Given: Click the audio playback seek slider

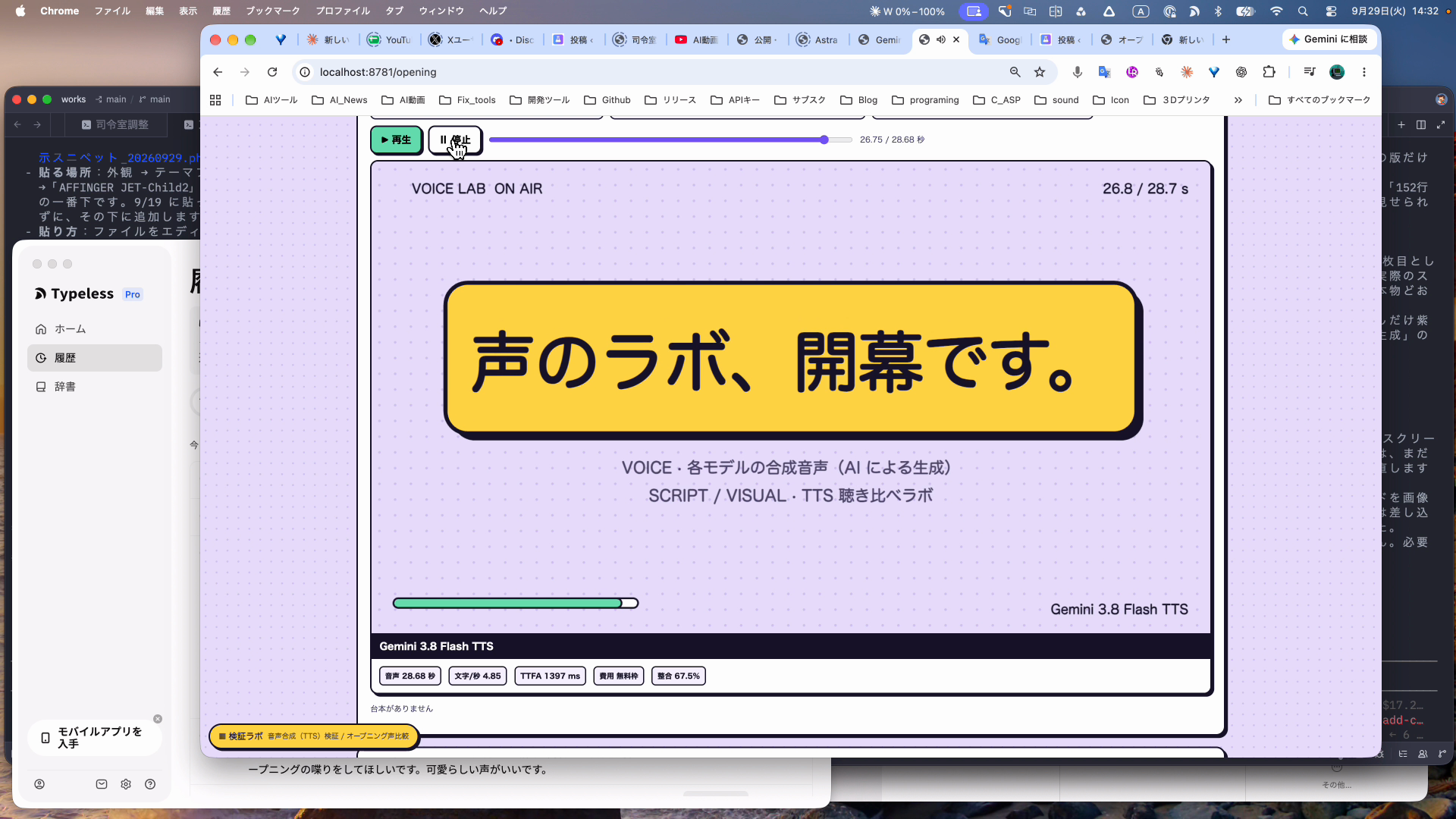Looking at the screenshot, I should click(670, 140).
